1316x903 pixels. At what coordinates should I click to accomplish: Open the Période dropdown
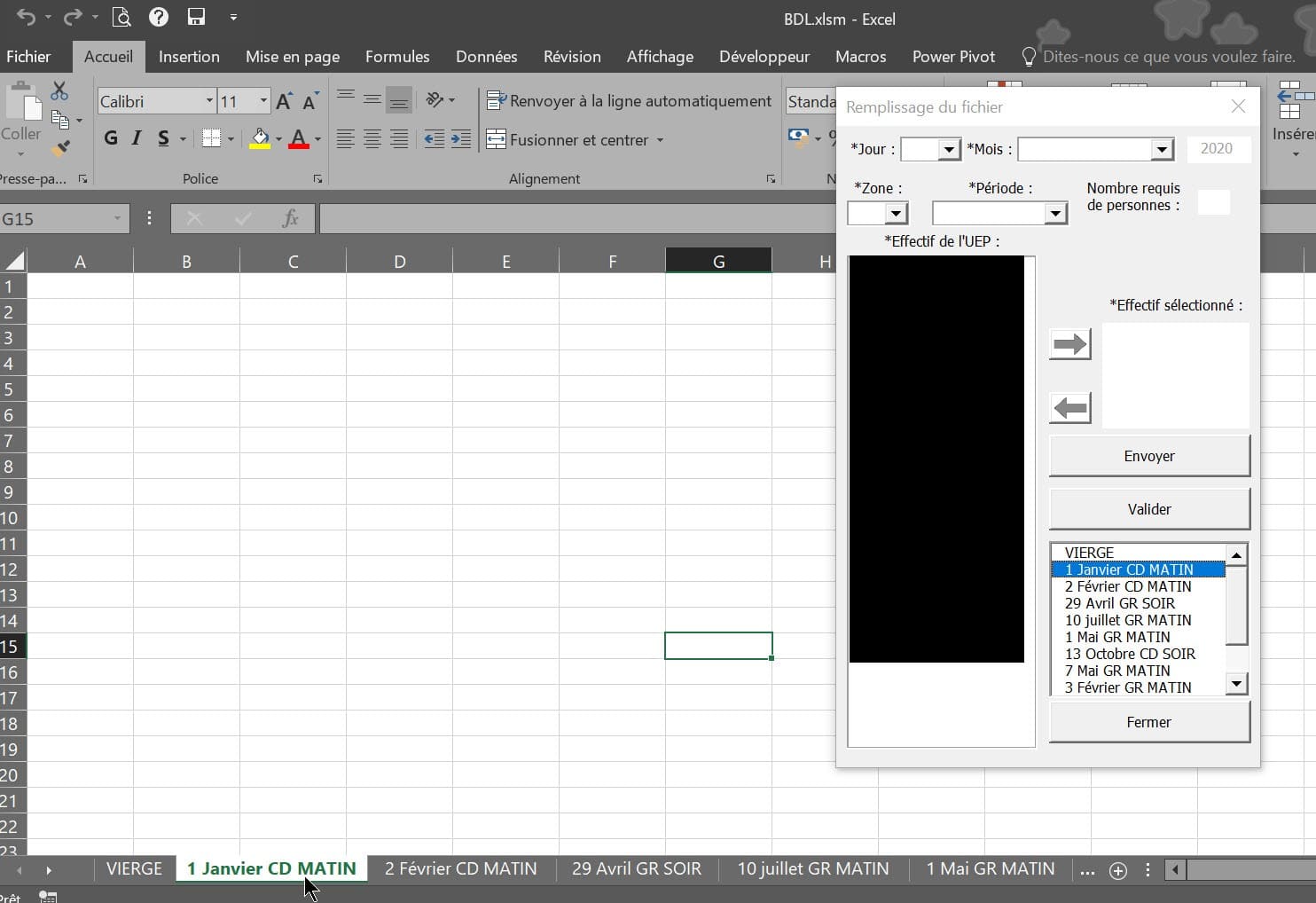[1054, 214]
